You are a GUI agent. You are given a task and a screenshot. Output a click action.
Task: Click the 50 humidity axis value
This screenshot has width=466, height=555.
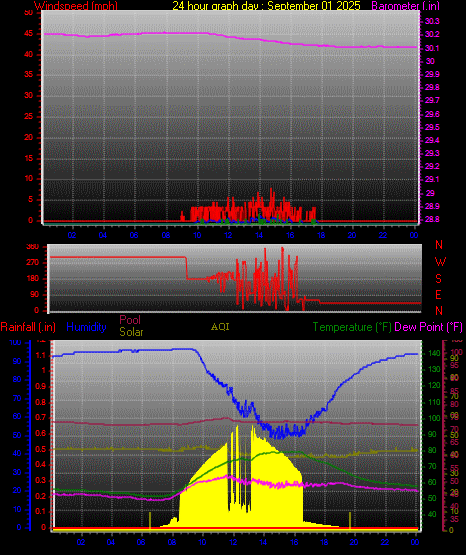click(x=17, y=435)
